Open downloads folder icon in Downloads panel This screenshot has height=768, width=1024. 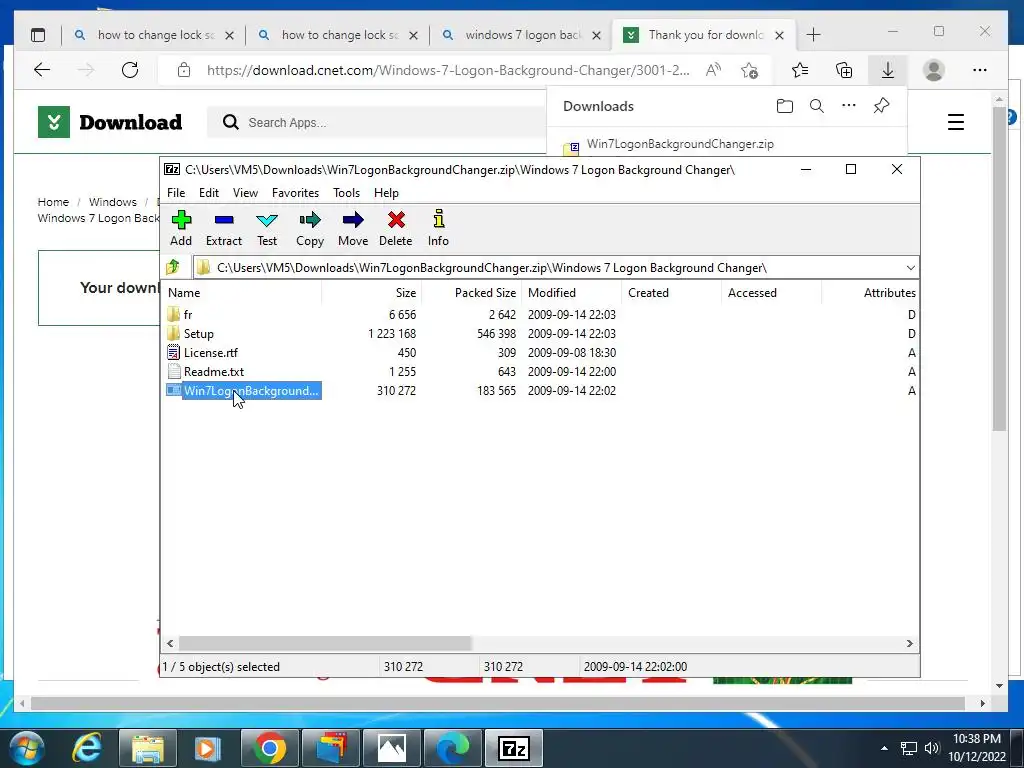coord(784,106)
